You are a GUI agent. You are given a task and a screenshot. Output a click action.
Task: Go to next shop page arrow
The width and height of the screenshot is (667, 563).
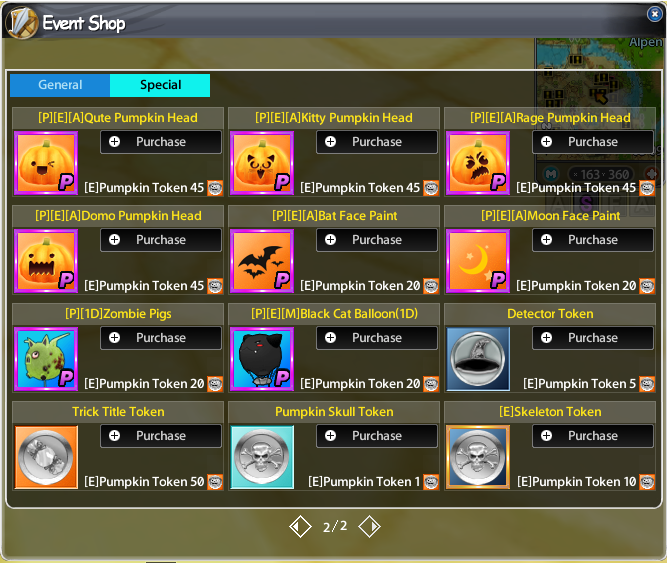369,527
